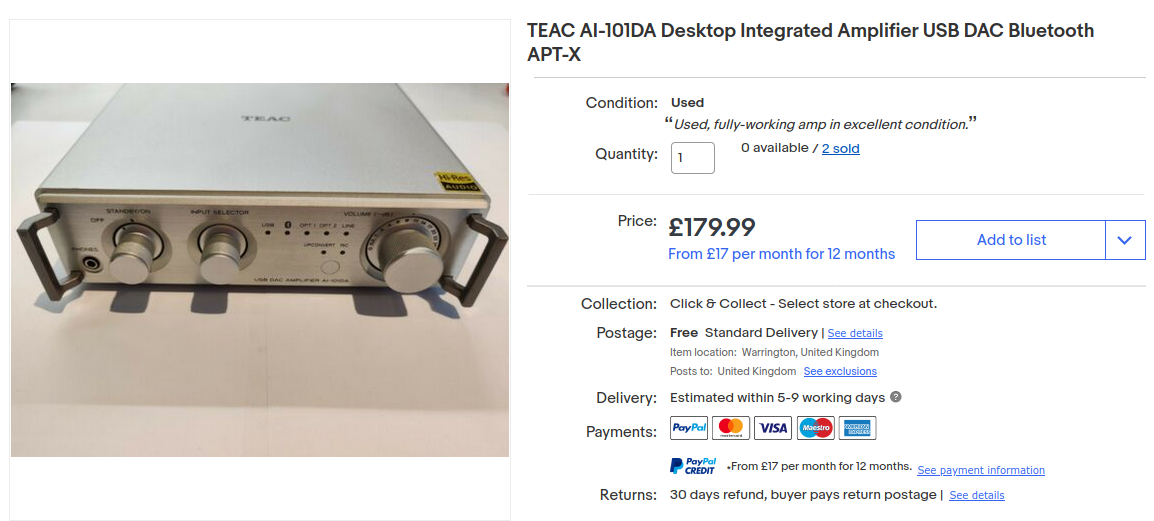This screenshot has height=521, width=1154.
Task: Click the Quantity input field
Action: 693,158
